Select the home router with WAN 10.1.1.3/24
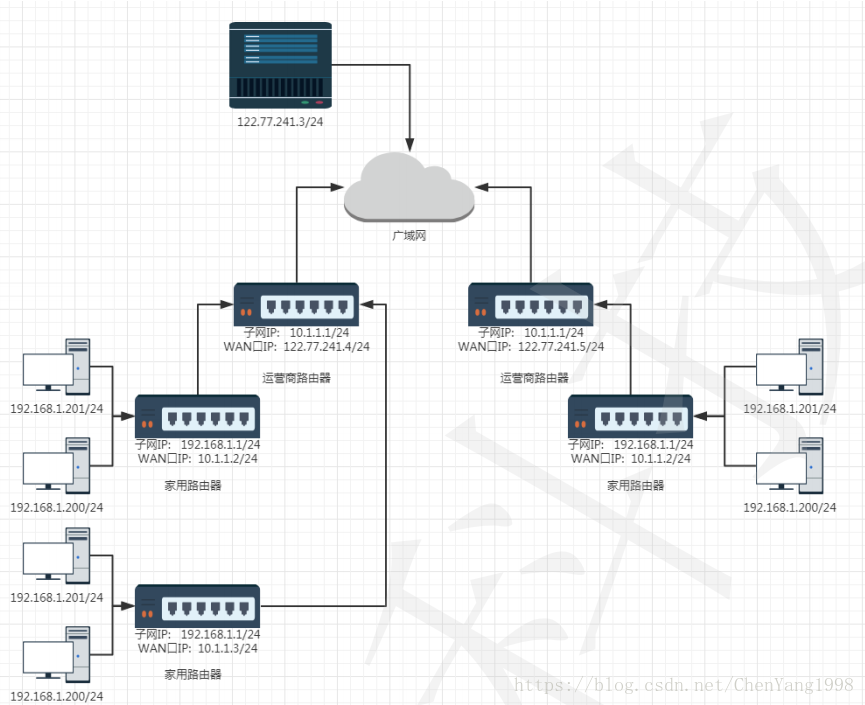This screenshot has height=705, width=865. 197,606
